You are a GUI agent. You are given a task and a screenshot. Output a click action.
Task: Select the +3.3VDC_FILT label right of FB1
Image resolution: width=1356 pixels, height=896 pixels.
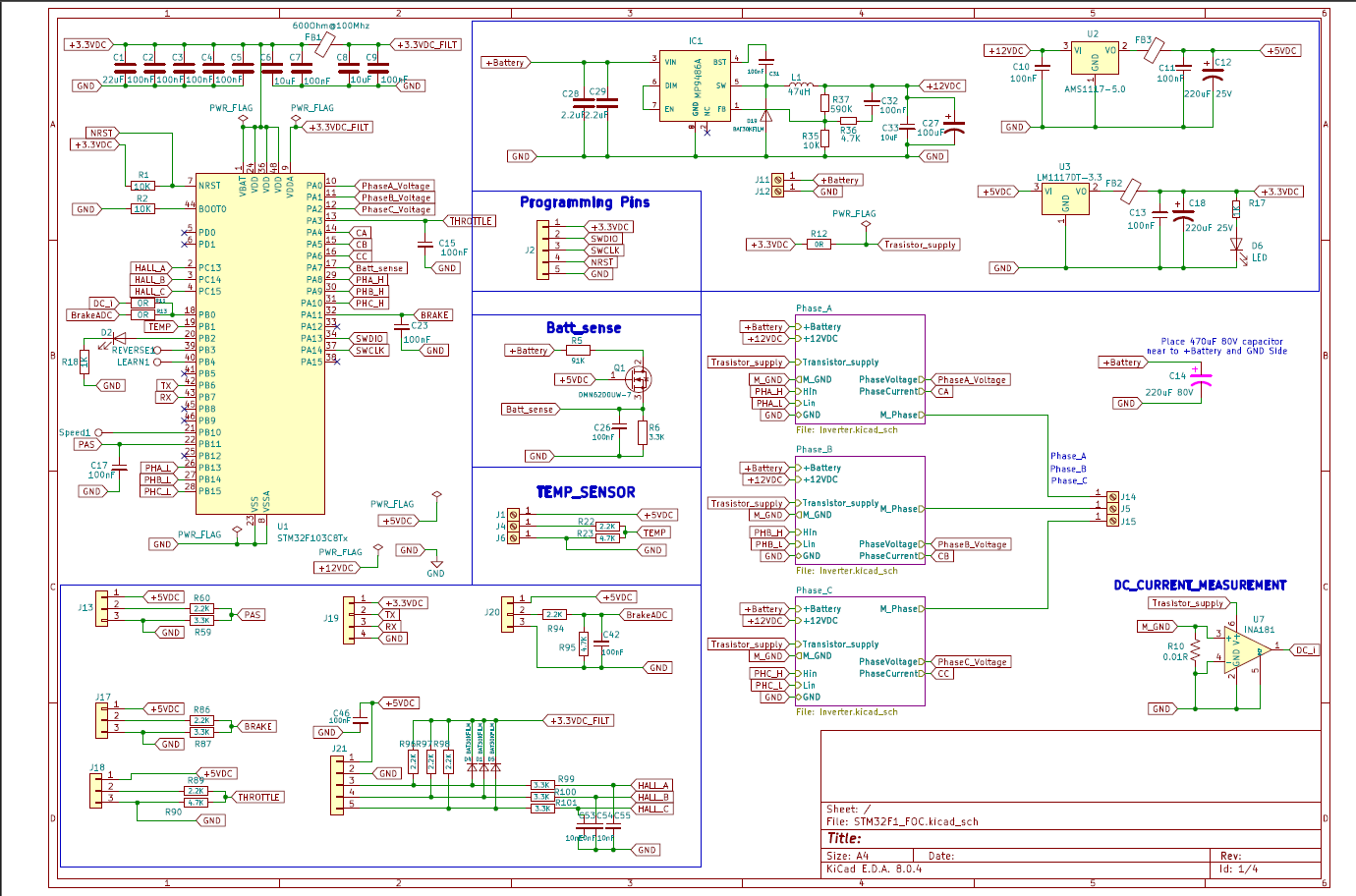pos(427,44)
